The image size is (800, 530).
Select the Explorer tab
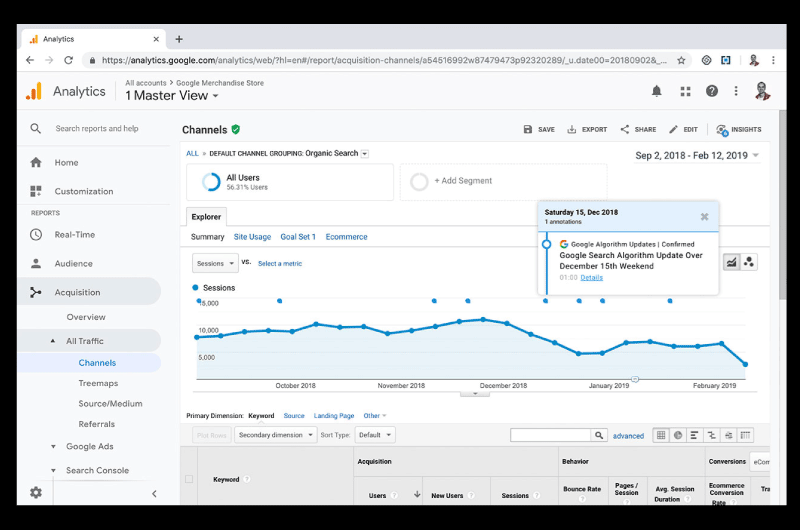[x=206, y=217]
